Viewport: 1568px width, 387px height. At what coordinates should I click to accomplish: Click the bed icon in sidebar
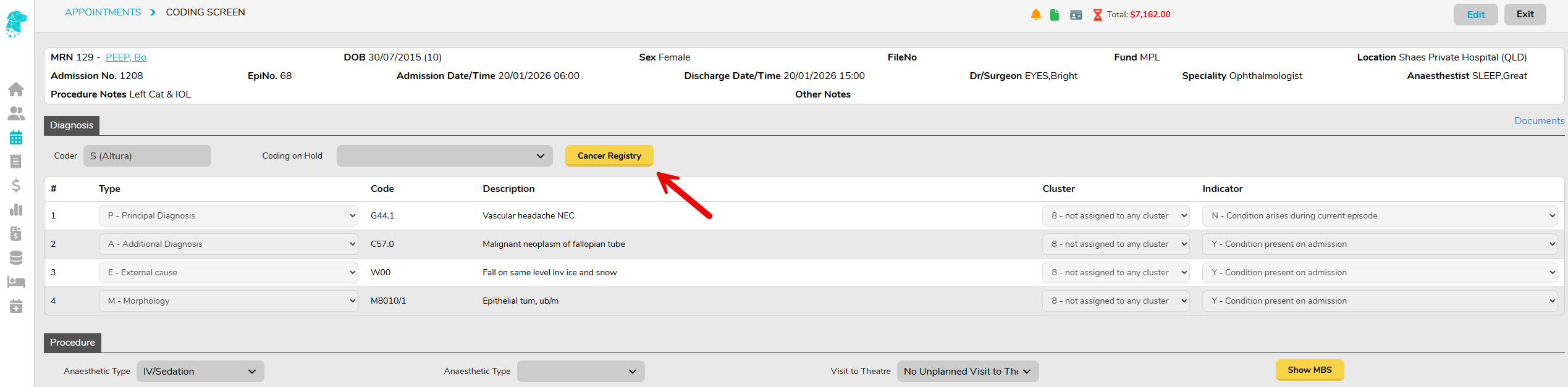click(x=16, y=282)
